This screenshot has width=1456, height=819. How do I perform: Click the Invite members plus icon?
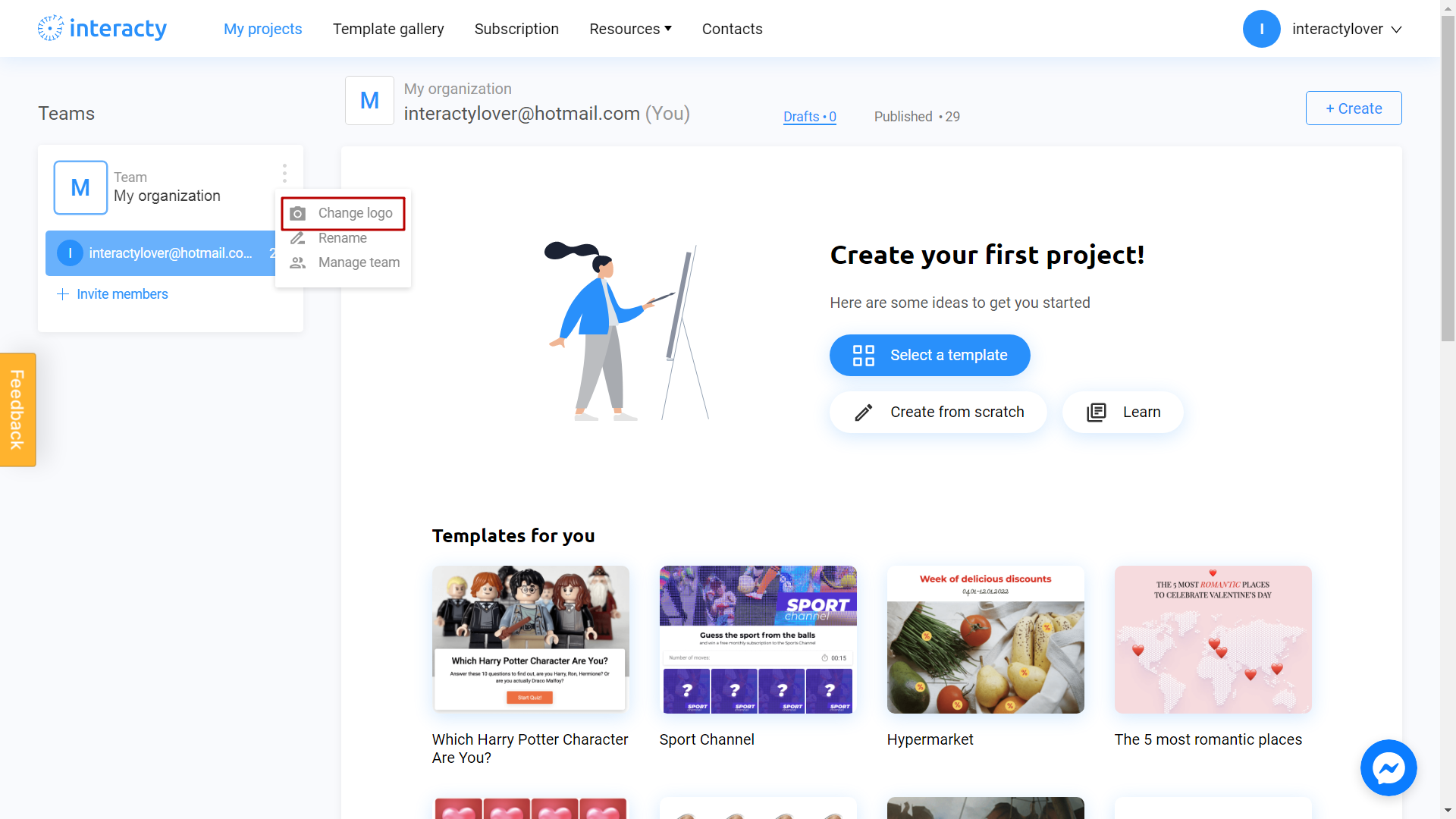[x=63, y=294]
